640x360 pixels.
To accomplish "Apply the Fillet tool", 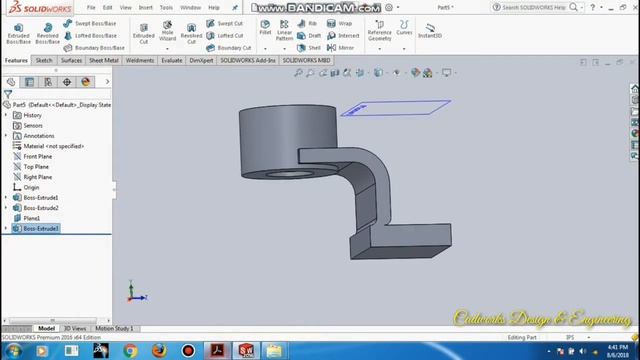I will pos(265,27).
